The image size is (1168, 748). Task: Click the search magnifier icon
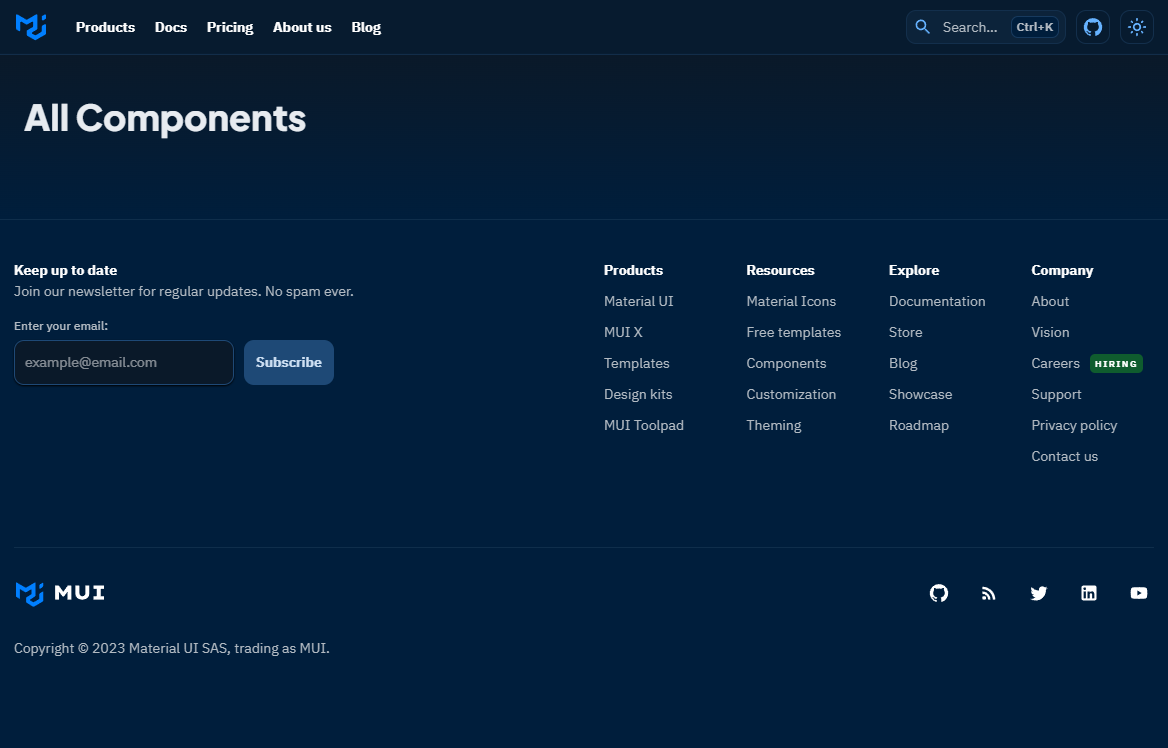[x=922, y=27]
